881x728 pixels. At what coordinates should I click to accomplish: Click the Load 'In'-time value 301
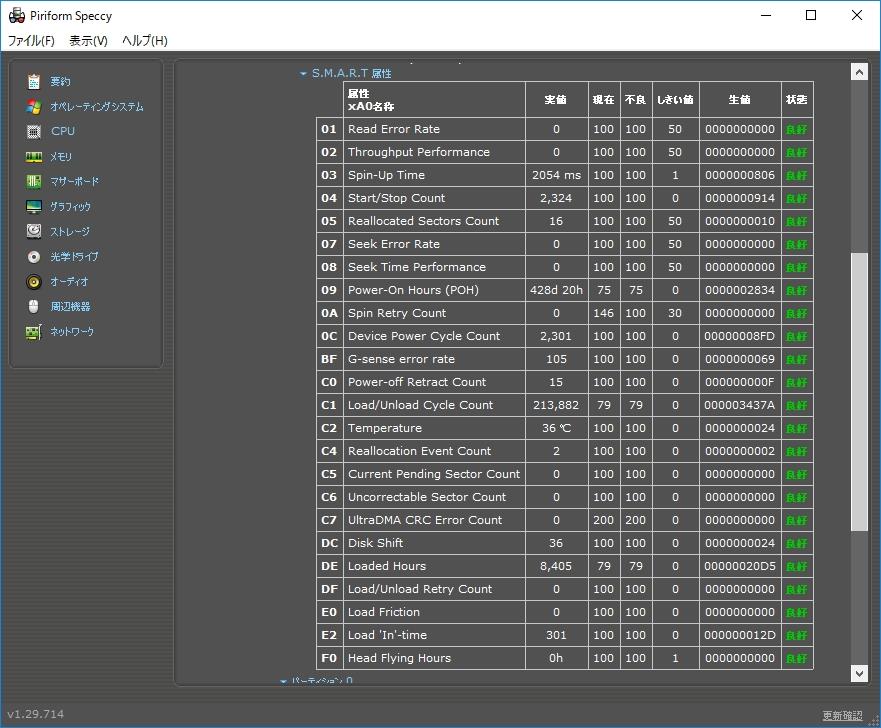pyautogui.click(x=556, y=636)
